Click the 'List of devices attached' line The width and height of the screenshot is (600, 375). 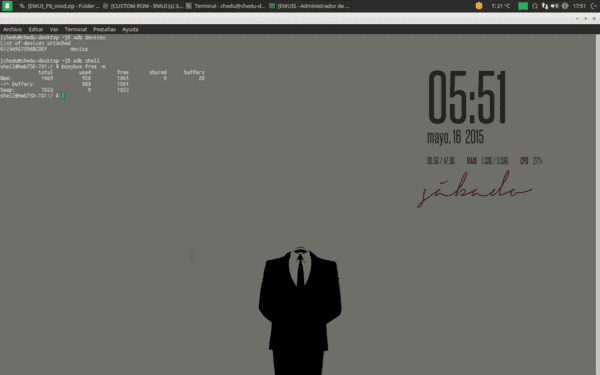[x=35, y=43]
